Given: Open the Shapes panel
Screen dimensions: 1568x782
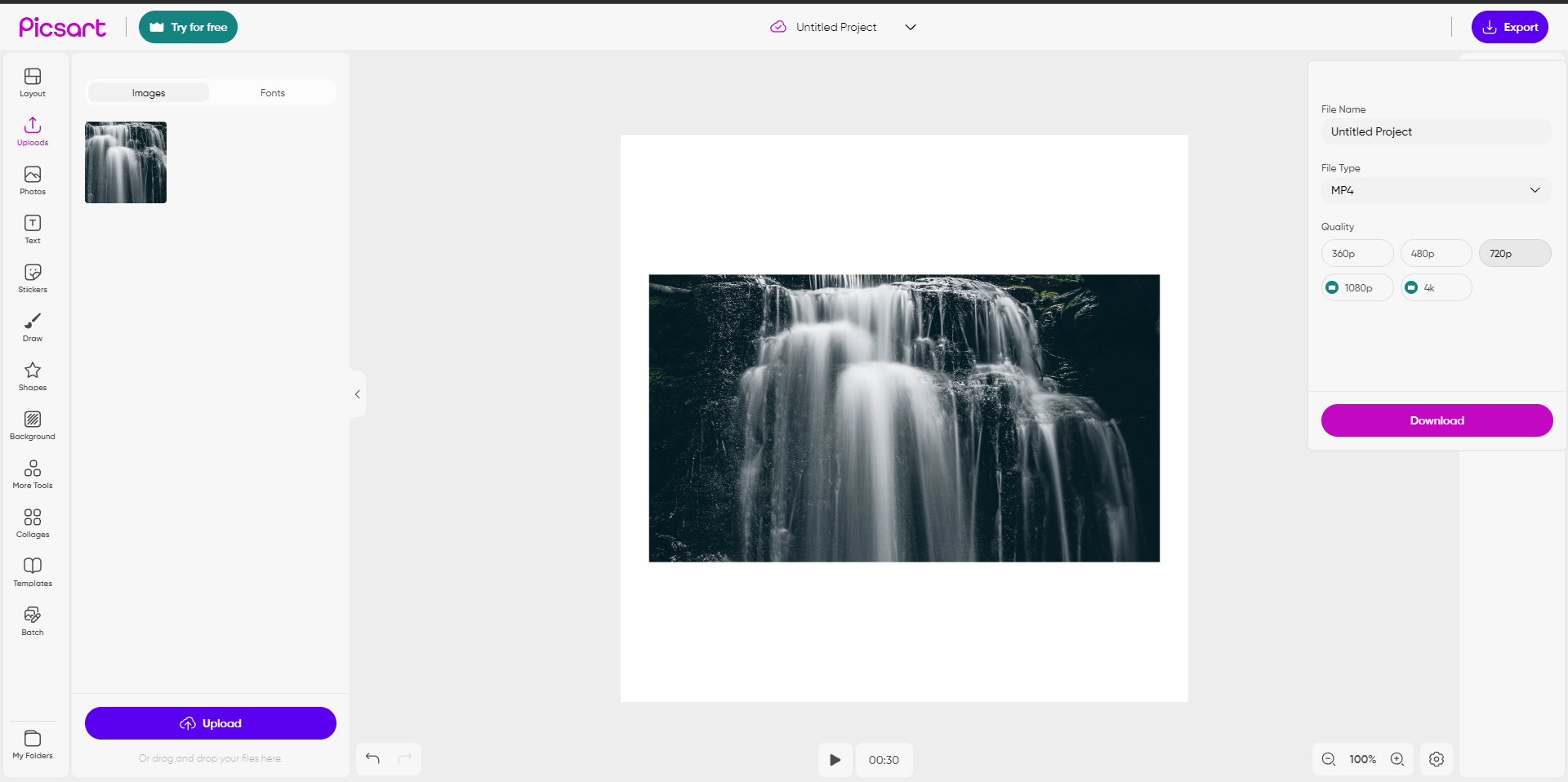Looking at the screenshot, I should coord(32,375).
